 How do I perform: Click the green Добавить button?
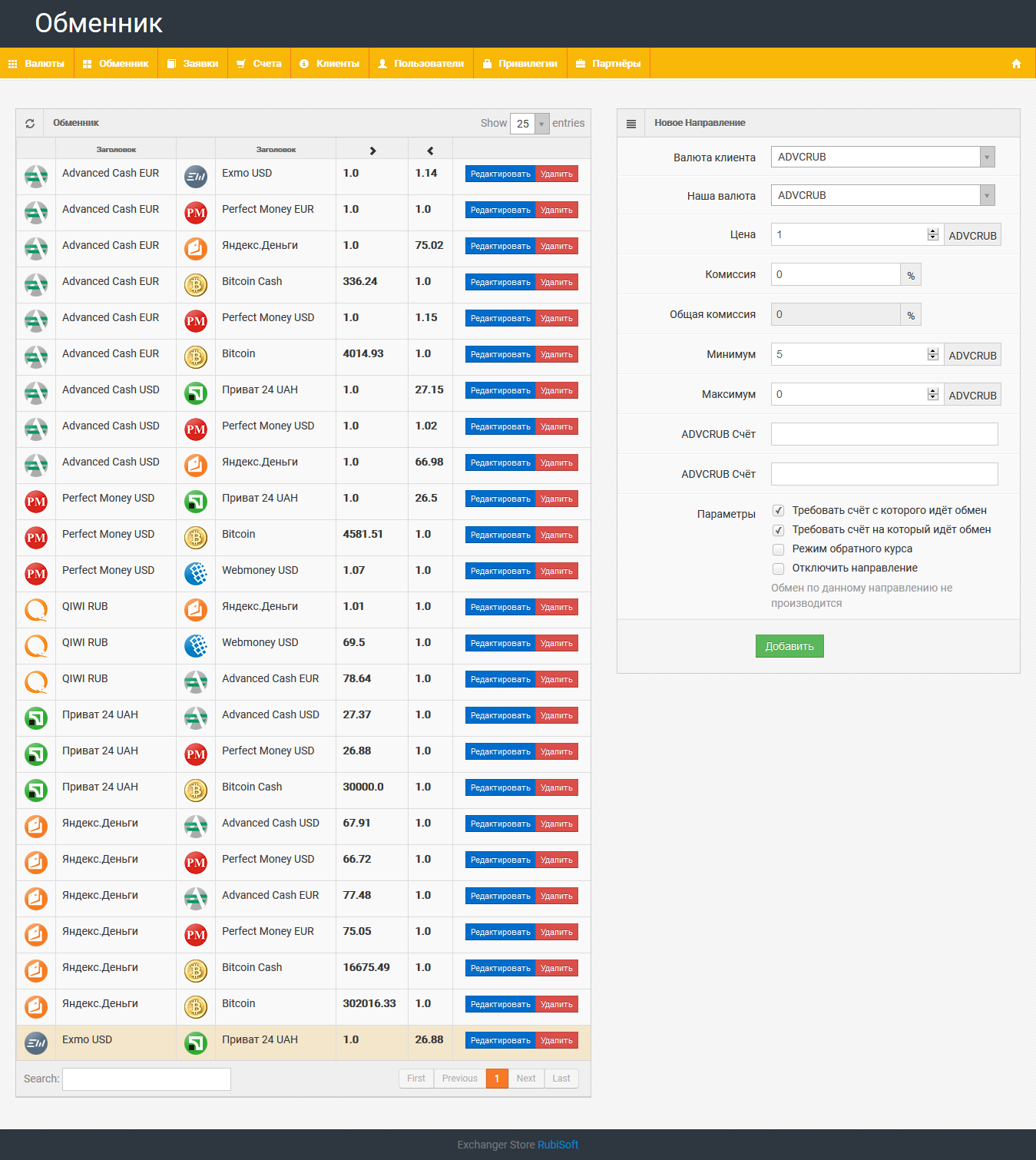pos(789,646)
